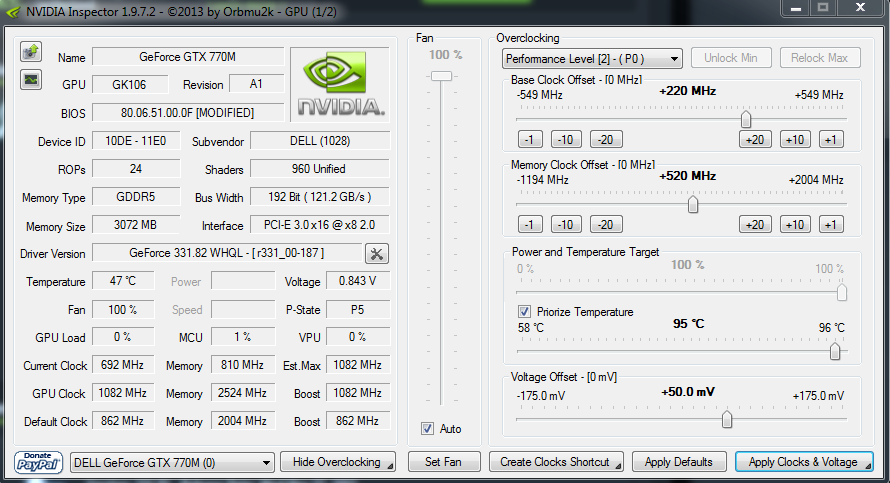This screenshot has width=890, height=483.
Task: Click the Current Clock value 692 MHz
Action: 123,365
